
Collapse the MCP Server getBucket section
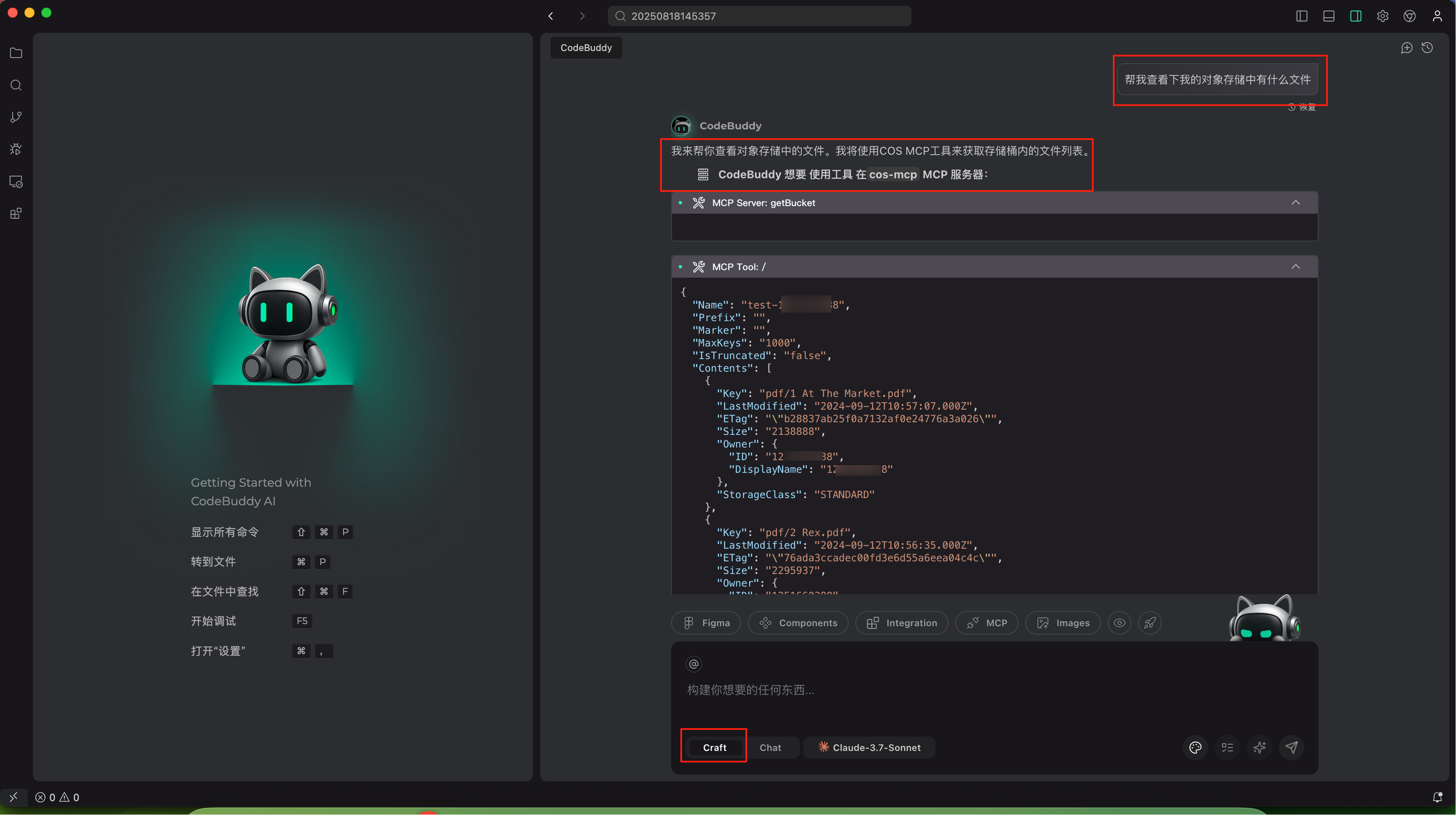pos(1295,203)
